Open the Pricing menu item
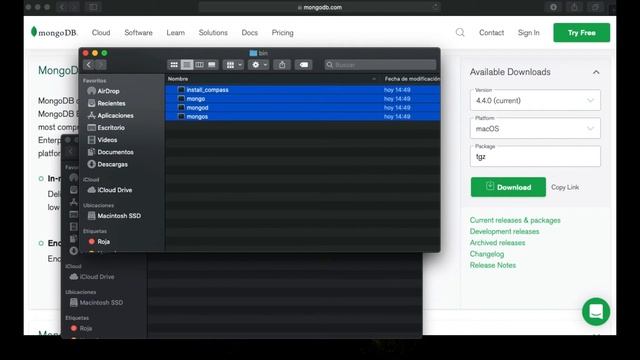Screen dimensions: 640x360 click(x=282, y=33)
